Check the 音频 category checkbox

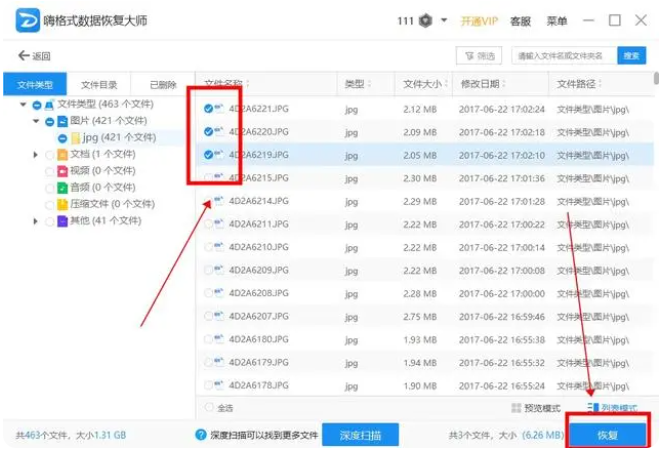coord(50,188)
